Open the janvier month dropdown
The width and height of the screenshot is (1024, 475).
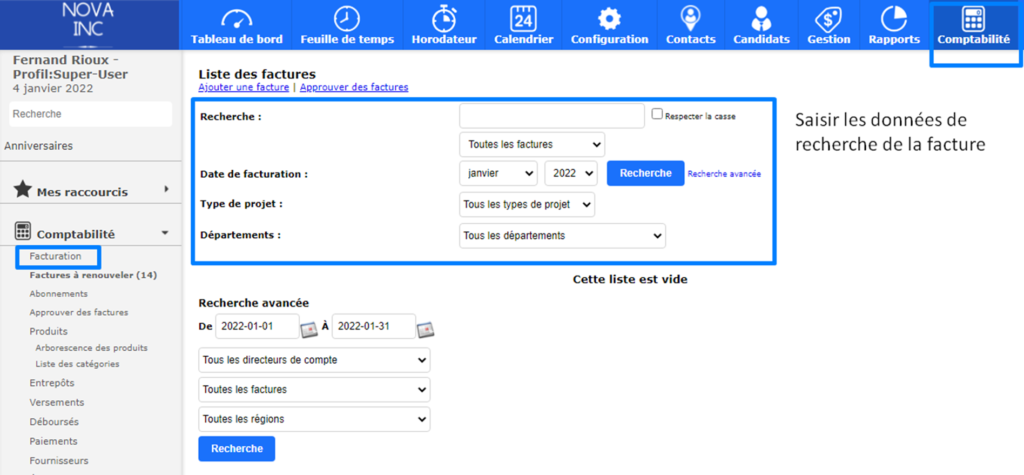498,173
